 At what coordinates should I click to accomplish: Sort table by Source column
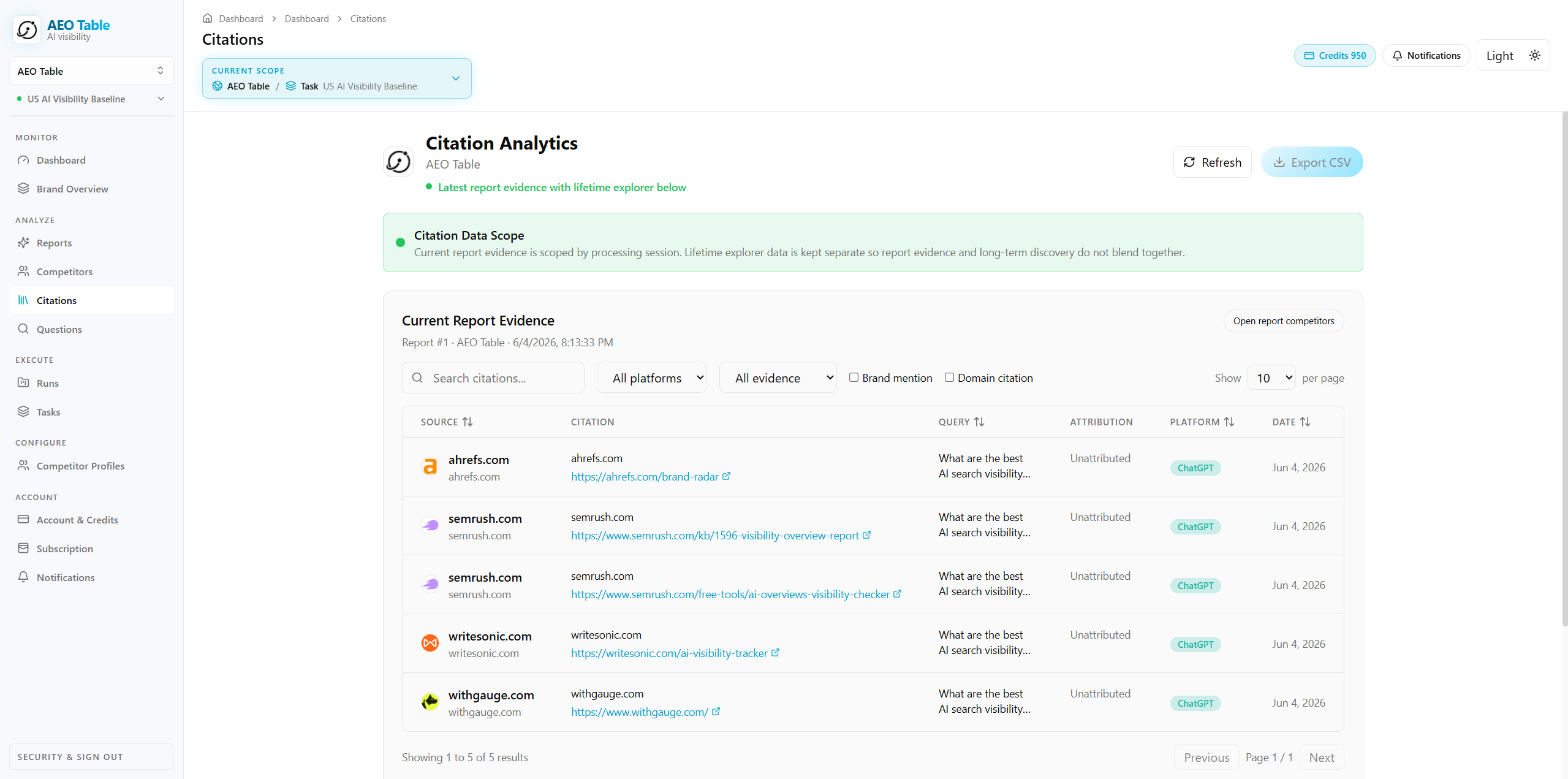coord(447,422)
